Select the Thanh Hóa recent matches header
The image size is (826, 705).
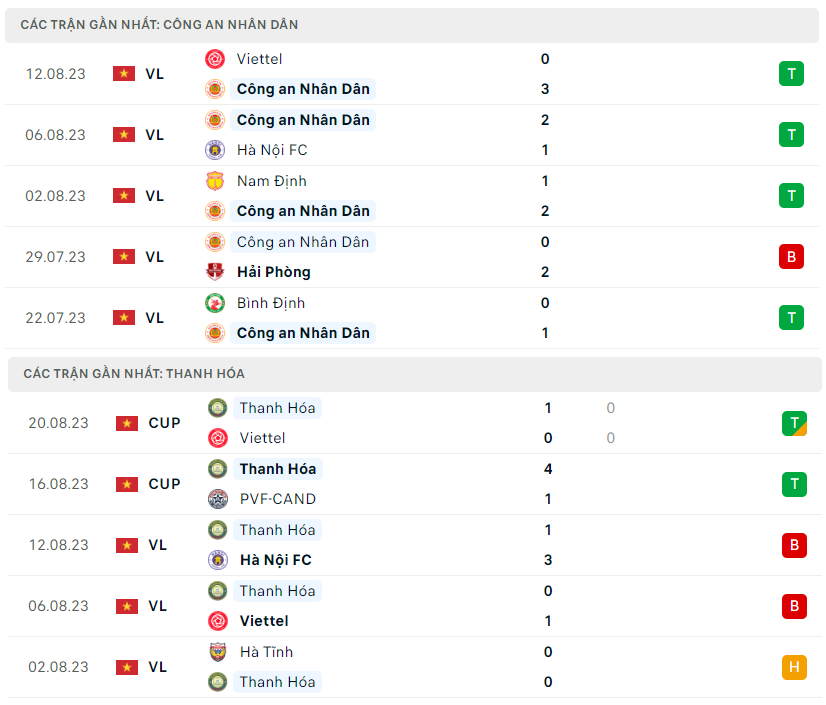click(134, 374)
